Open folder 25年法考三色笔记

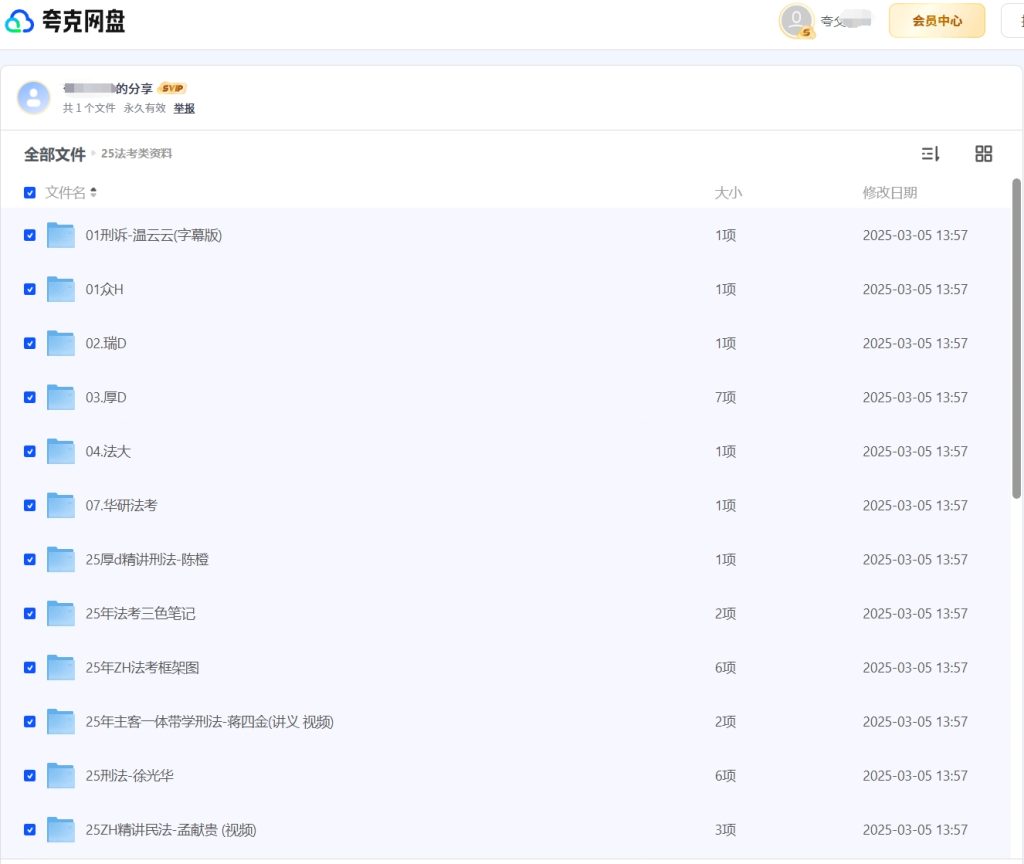pyautogui.click(x=140, y=614)
